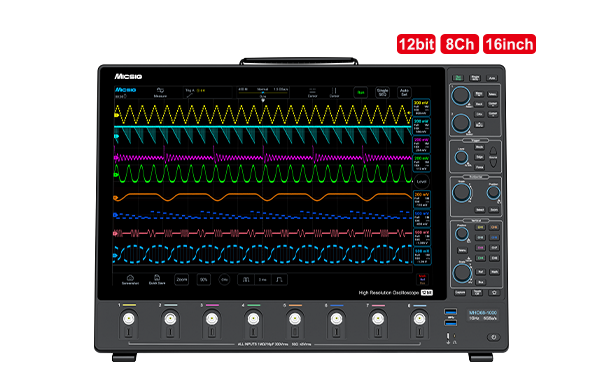Screen dimensions: 600x380
Task: Open yellow channel 1 300 mV settings box
Action: [x=421, y=108]
